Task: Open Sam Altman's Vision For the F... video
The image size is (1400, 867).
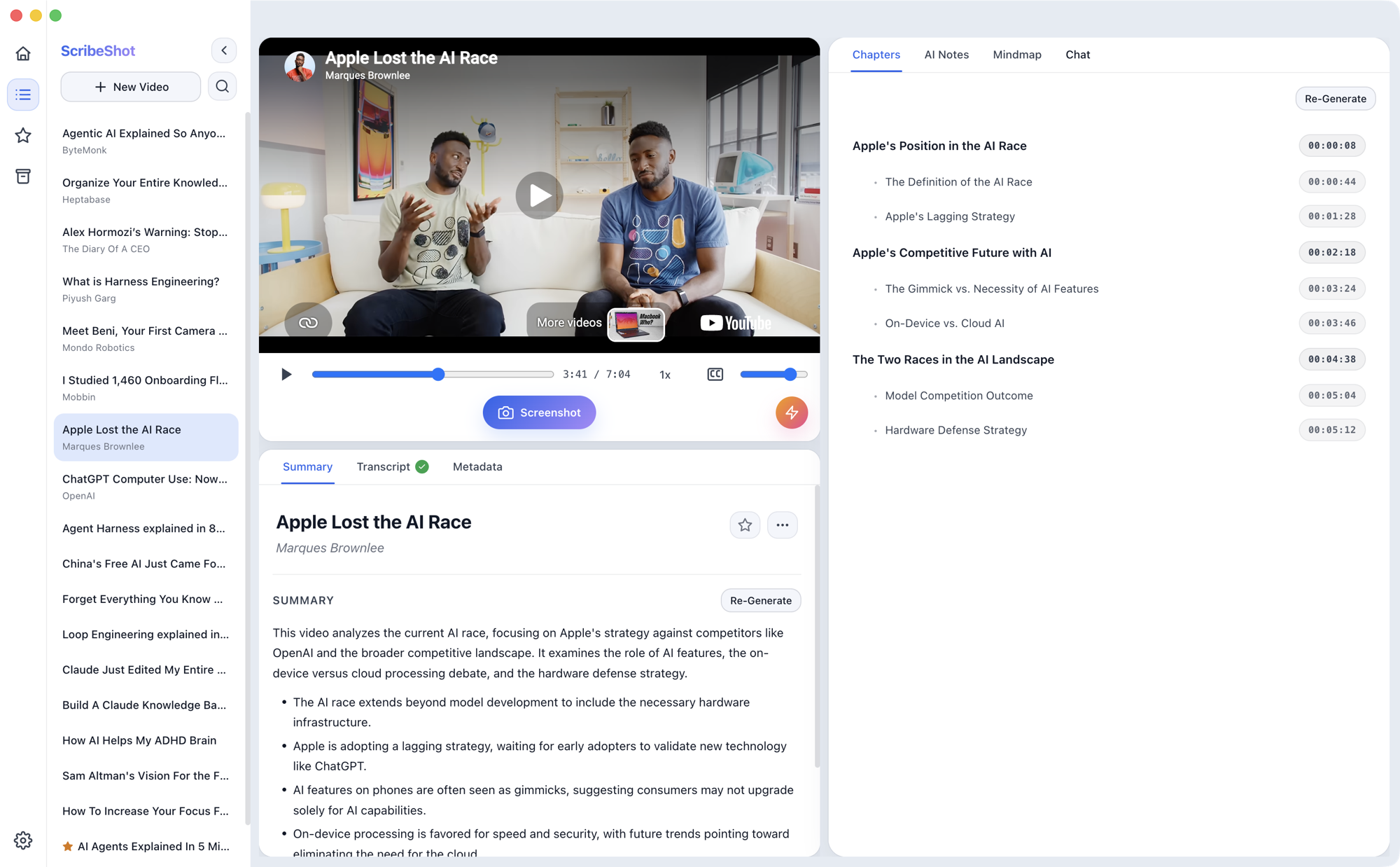Action: pyautogui.click(x=146, y=775)
